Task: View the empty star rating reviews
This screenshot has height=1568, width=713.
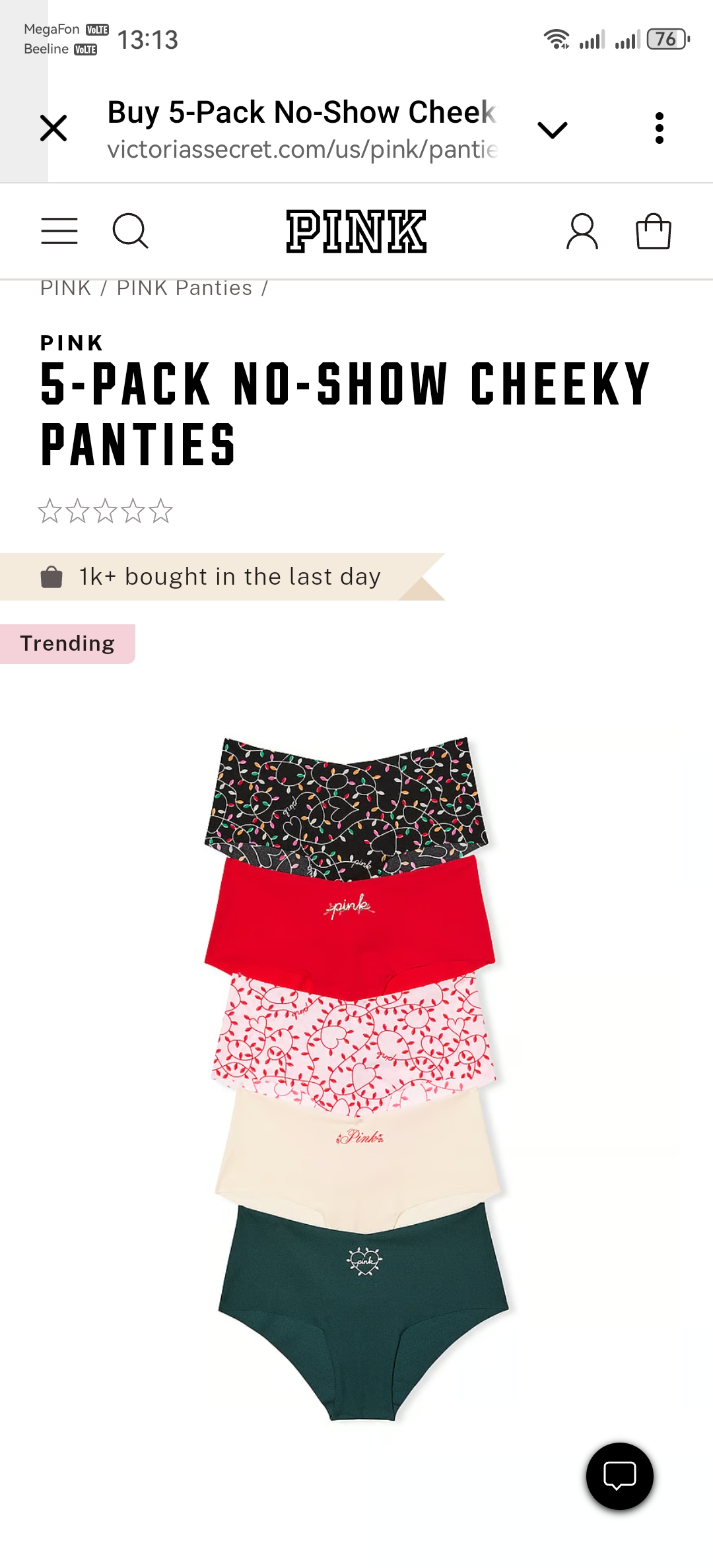Action: 106,511
